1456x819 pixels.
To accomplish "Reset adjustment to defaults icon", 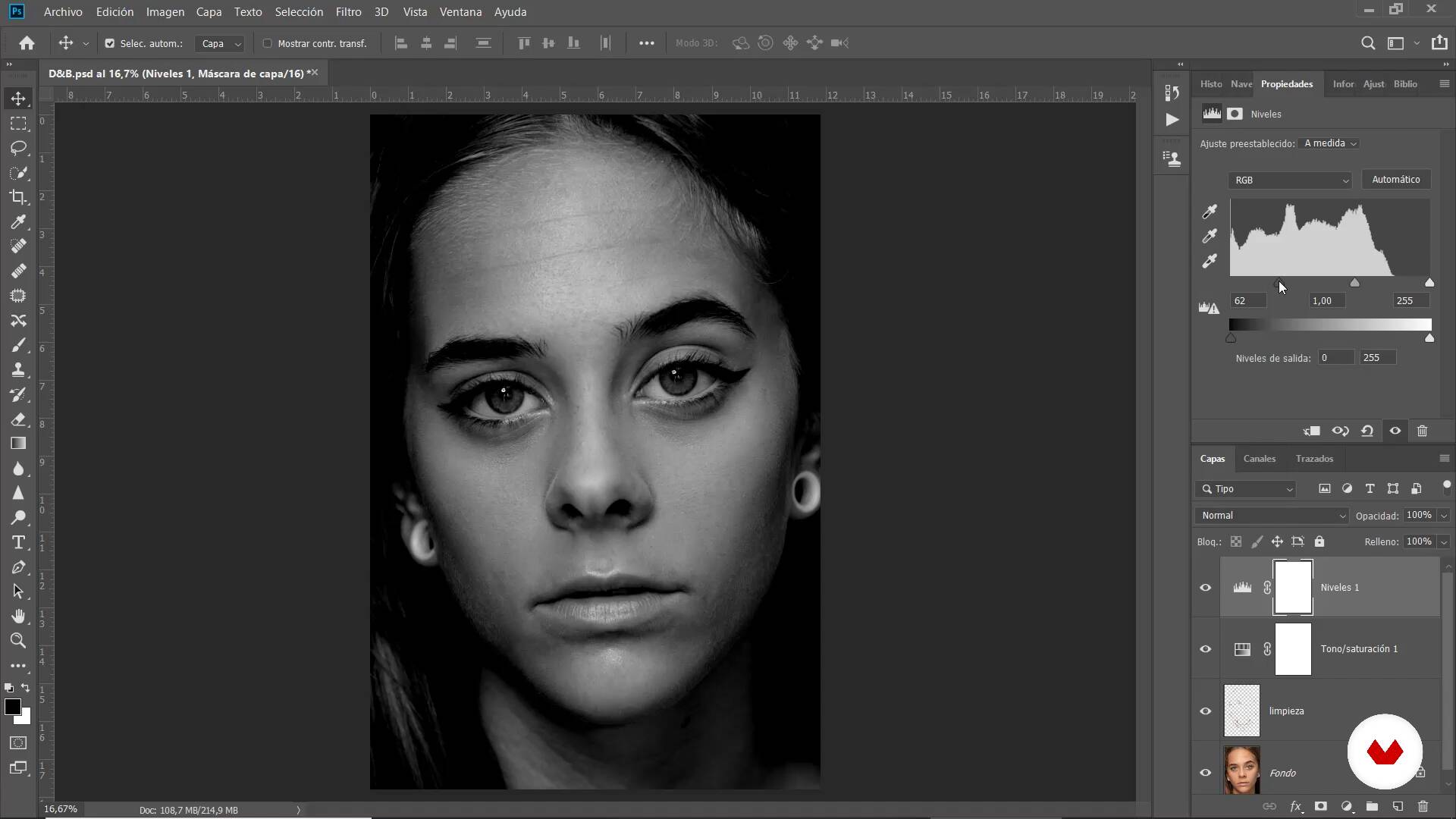I will pyautogui.click(x=1367, y=431).
